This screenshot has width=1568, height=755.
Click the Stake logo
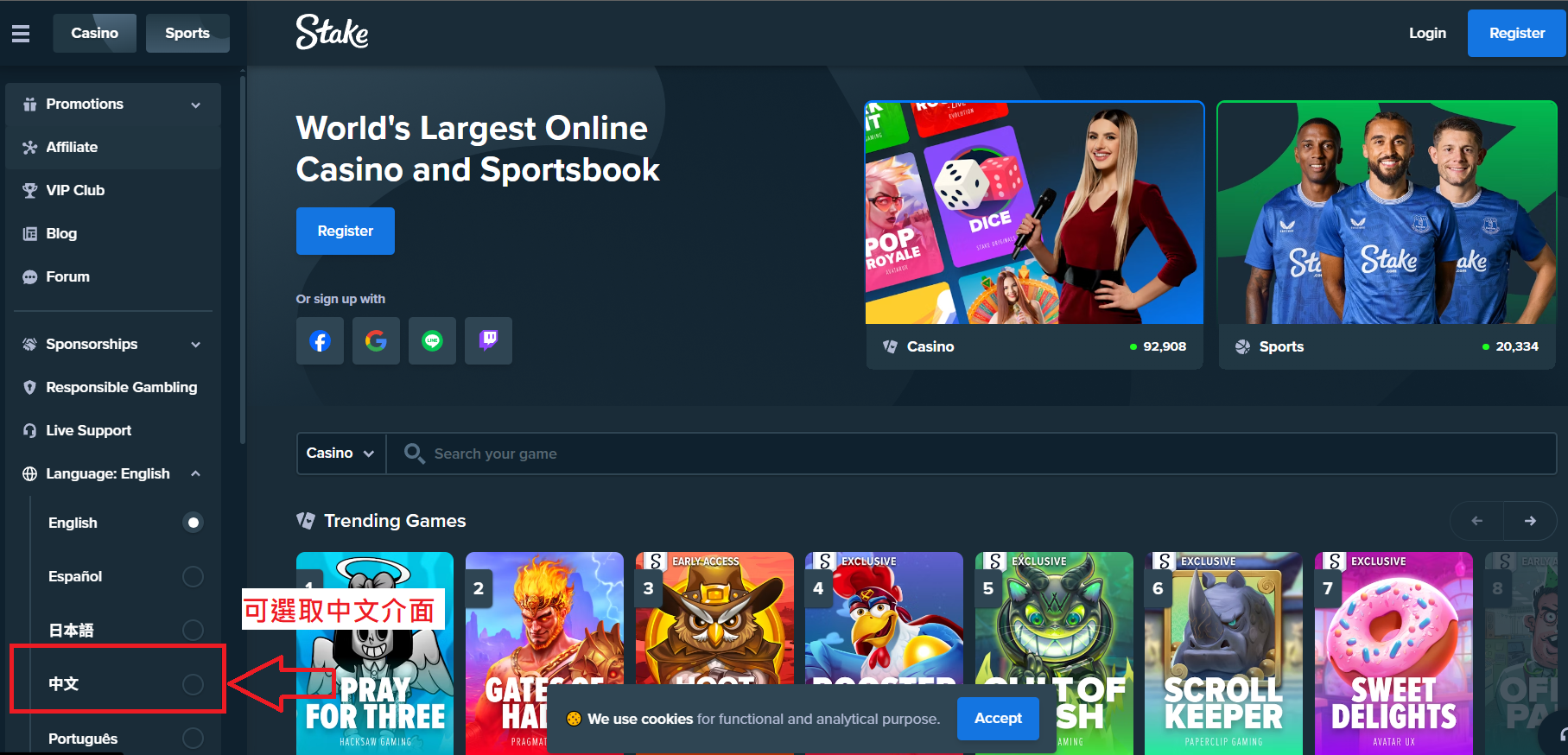click(332, 33)
